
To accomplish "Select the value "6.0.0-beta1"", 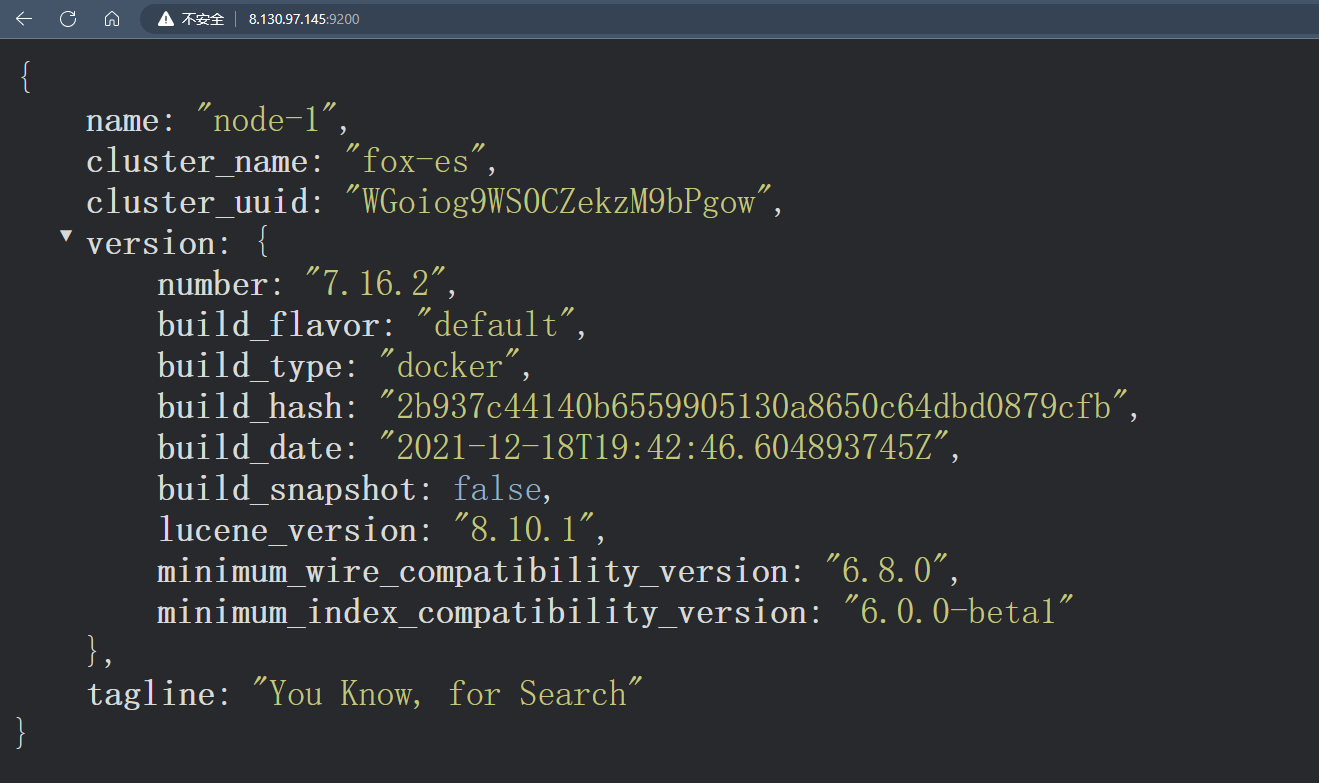I will pyautogui.click(x=959, y=613).
